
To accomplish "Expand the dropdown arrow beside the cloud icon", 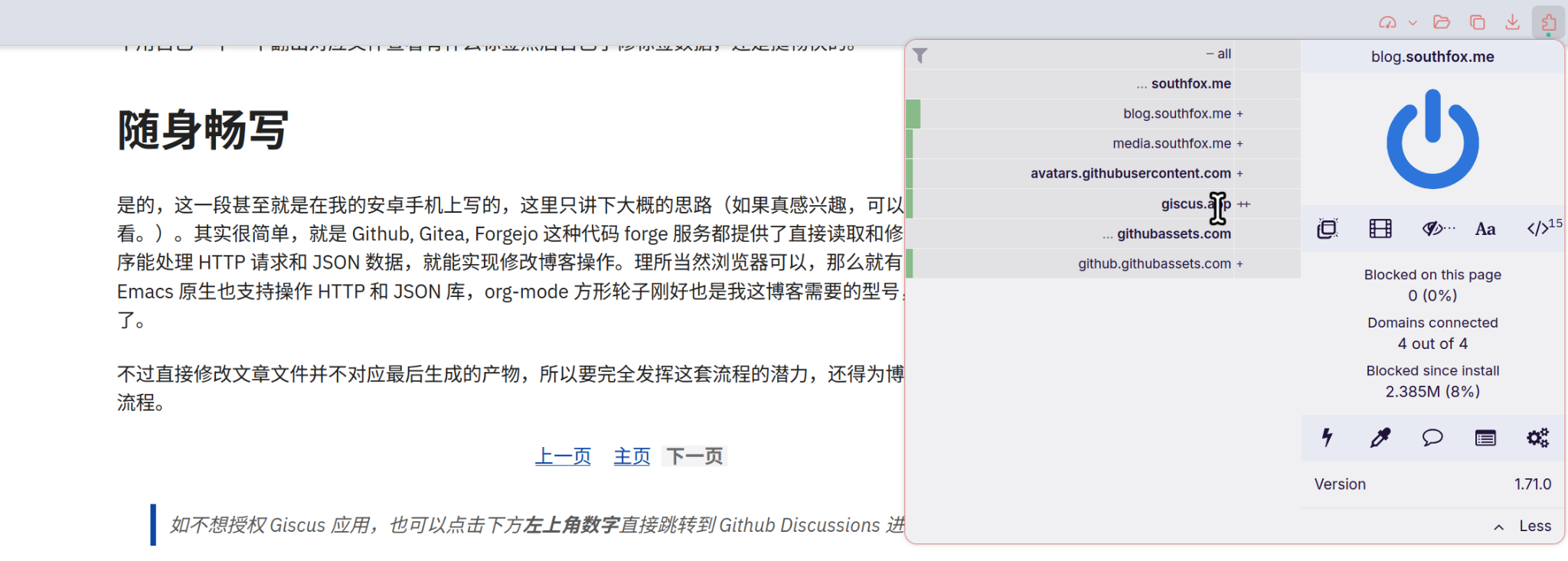I will [1413, 23].
